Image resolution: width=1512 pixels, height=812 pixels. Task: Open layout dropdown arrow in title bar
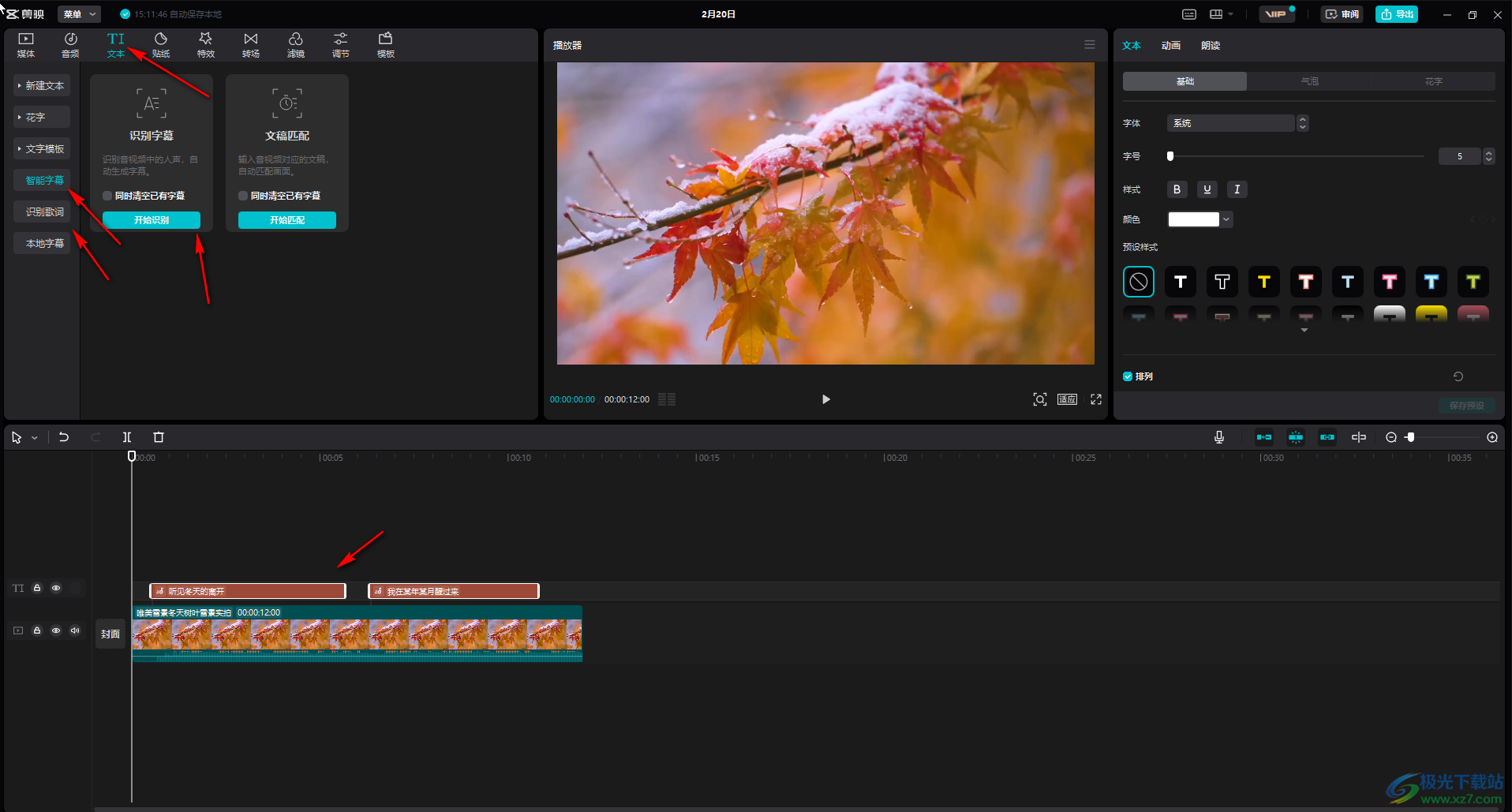pos(1230,14)
